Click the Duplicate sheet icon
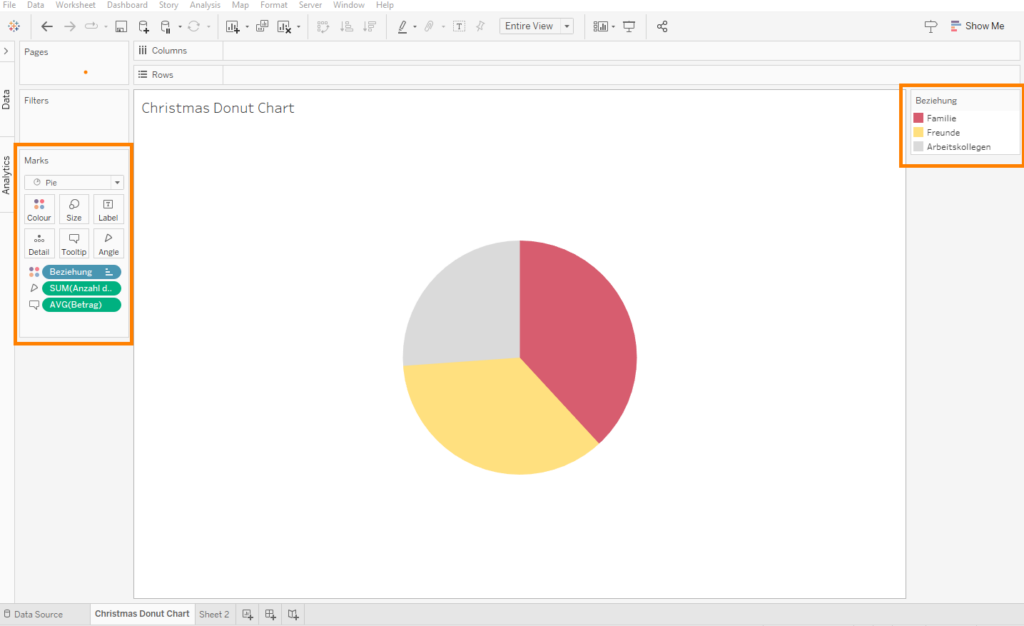Viewport: 1024px width, 626px height. (262, 26)
